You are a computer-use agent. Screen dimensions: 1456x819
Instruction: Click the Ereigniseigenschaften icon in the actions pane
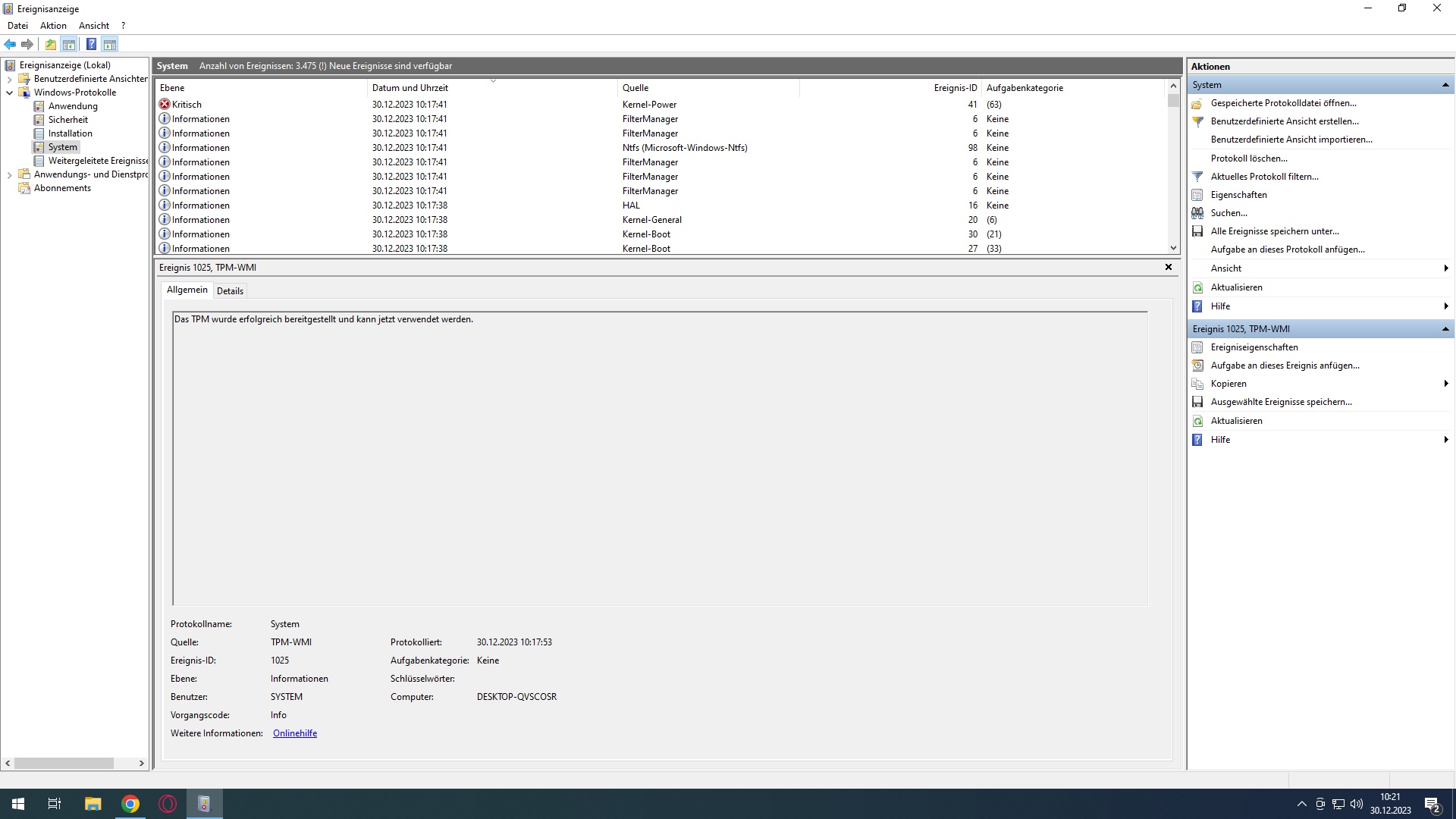pyautogui.click(x=1197, y=347)
